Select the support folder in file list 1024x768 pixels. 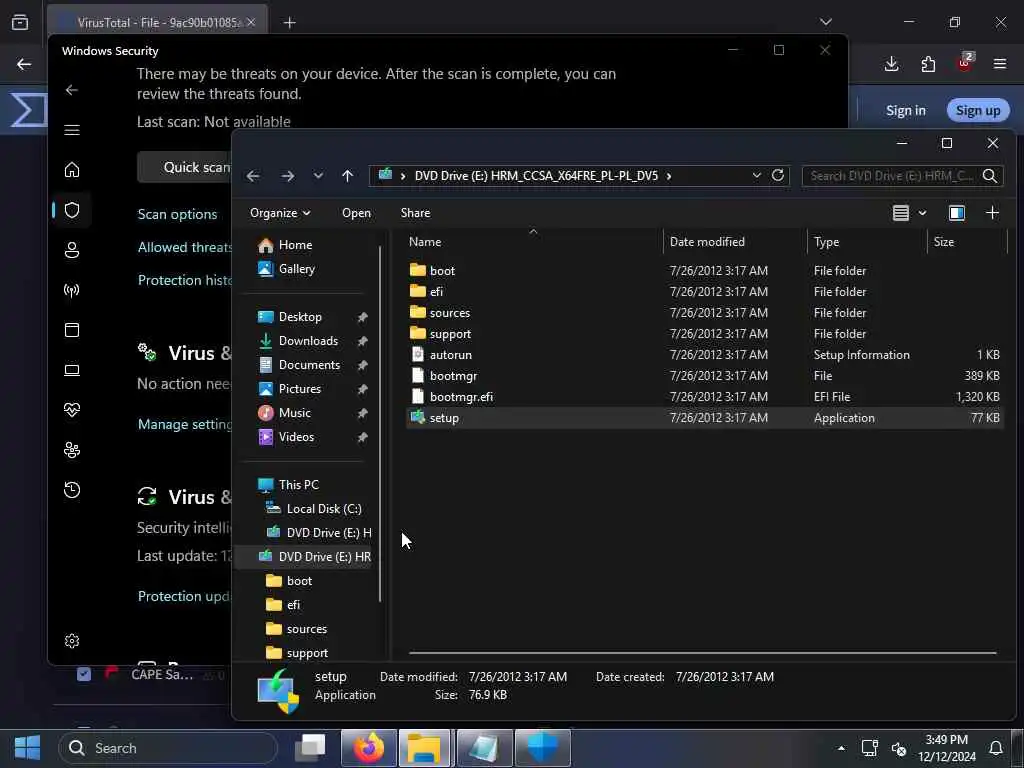click(704, 334)
